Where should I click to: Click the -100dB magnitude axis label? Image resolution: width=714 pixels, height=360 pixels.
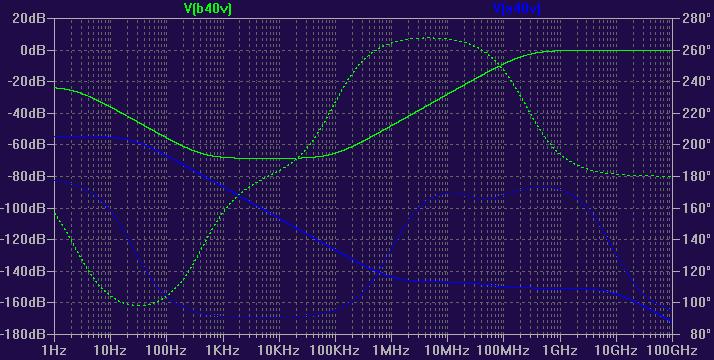(23, 208)
